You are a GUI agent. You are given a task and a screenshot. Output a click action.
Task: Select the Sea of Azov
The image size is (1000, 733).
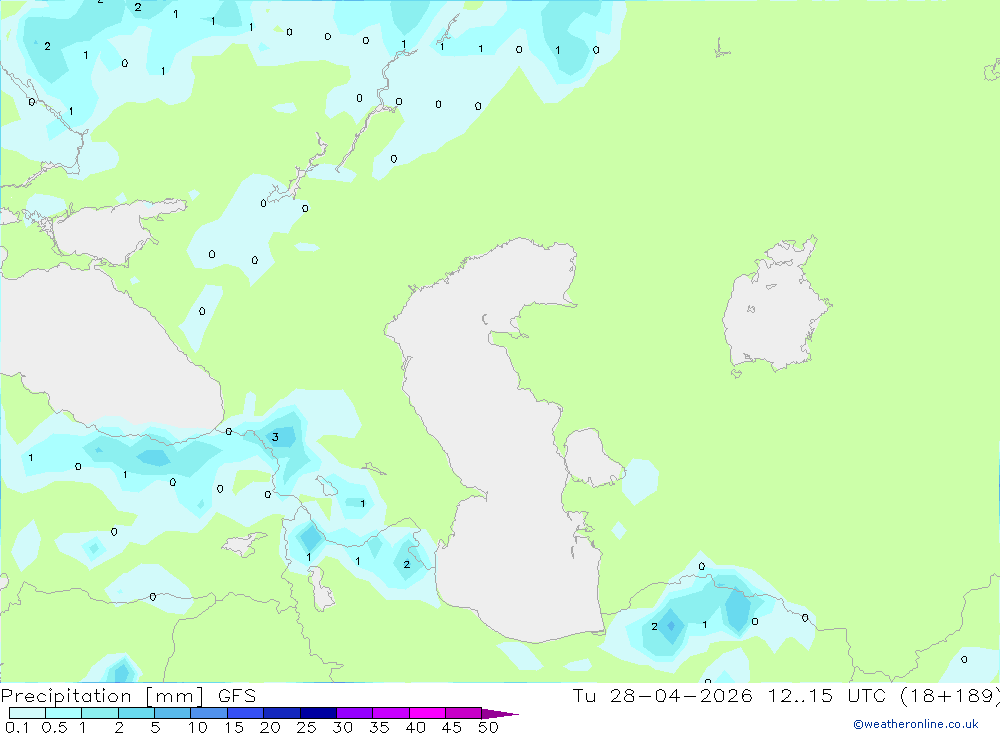click(x=105, y=233)
